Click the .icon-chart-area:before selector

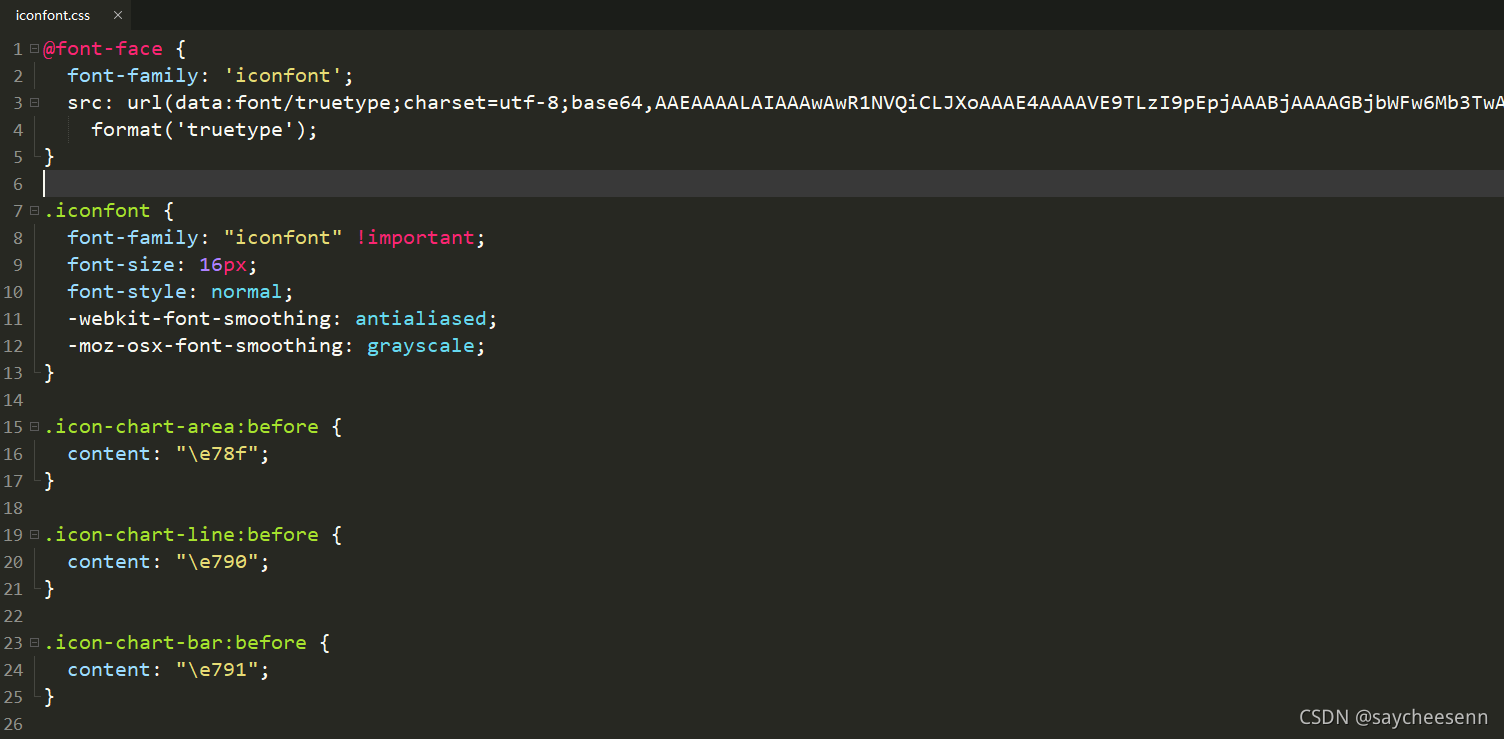[x=181, y=427]
